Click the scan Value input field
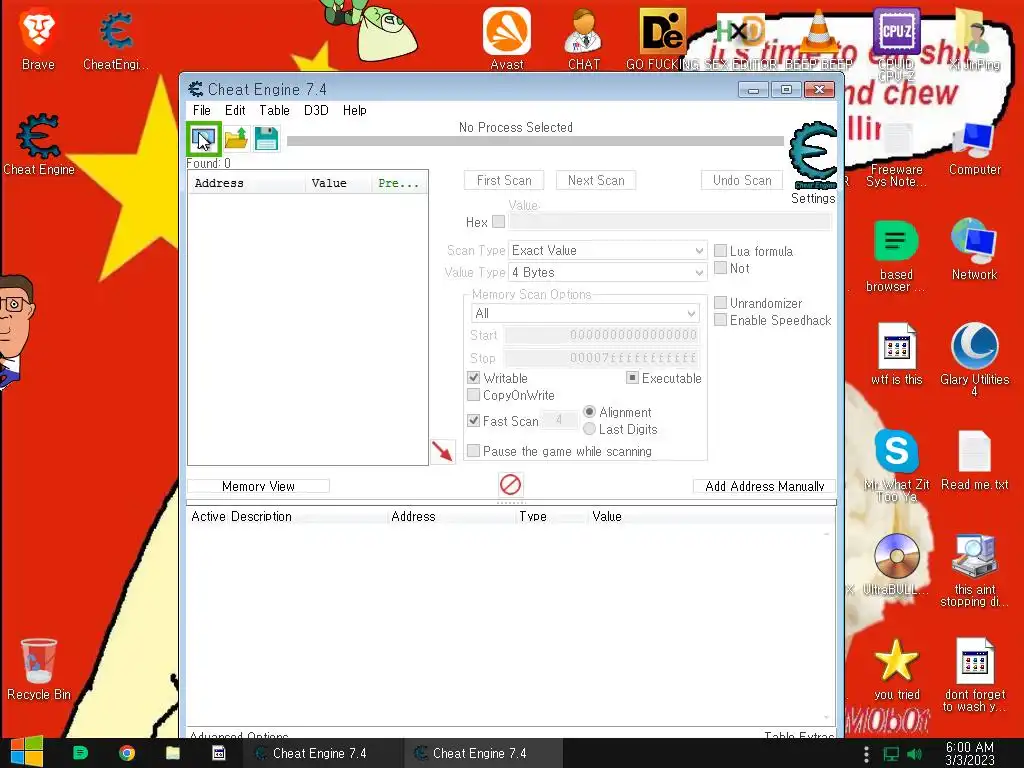Image resolution: width=1024 pixels, height=768 pixels. 670,222
